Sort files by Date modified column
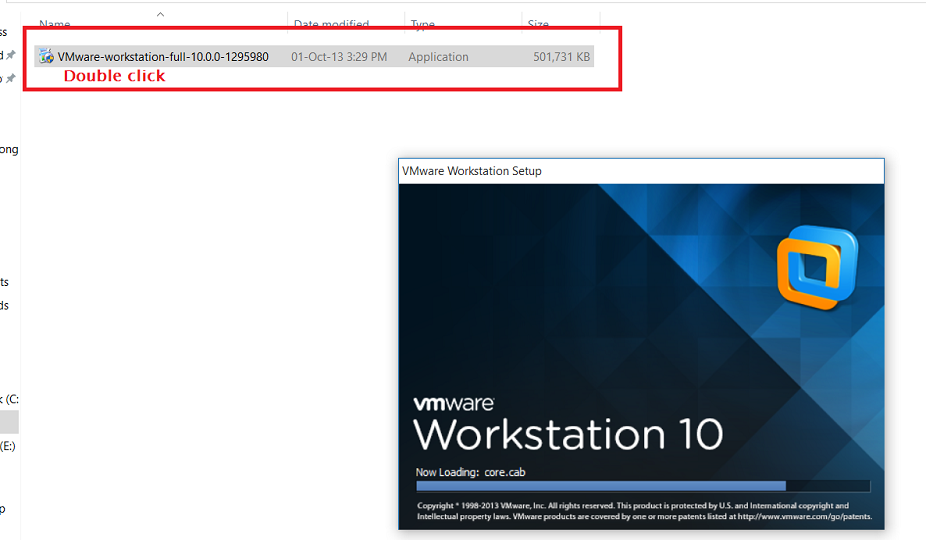 point(331,24)
